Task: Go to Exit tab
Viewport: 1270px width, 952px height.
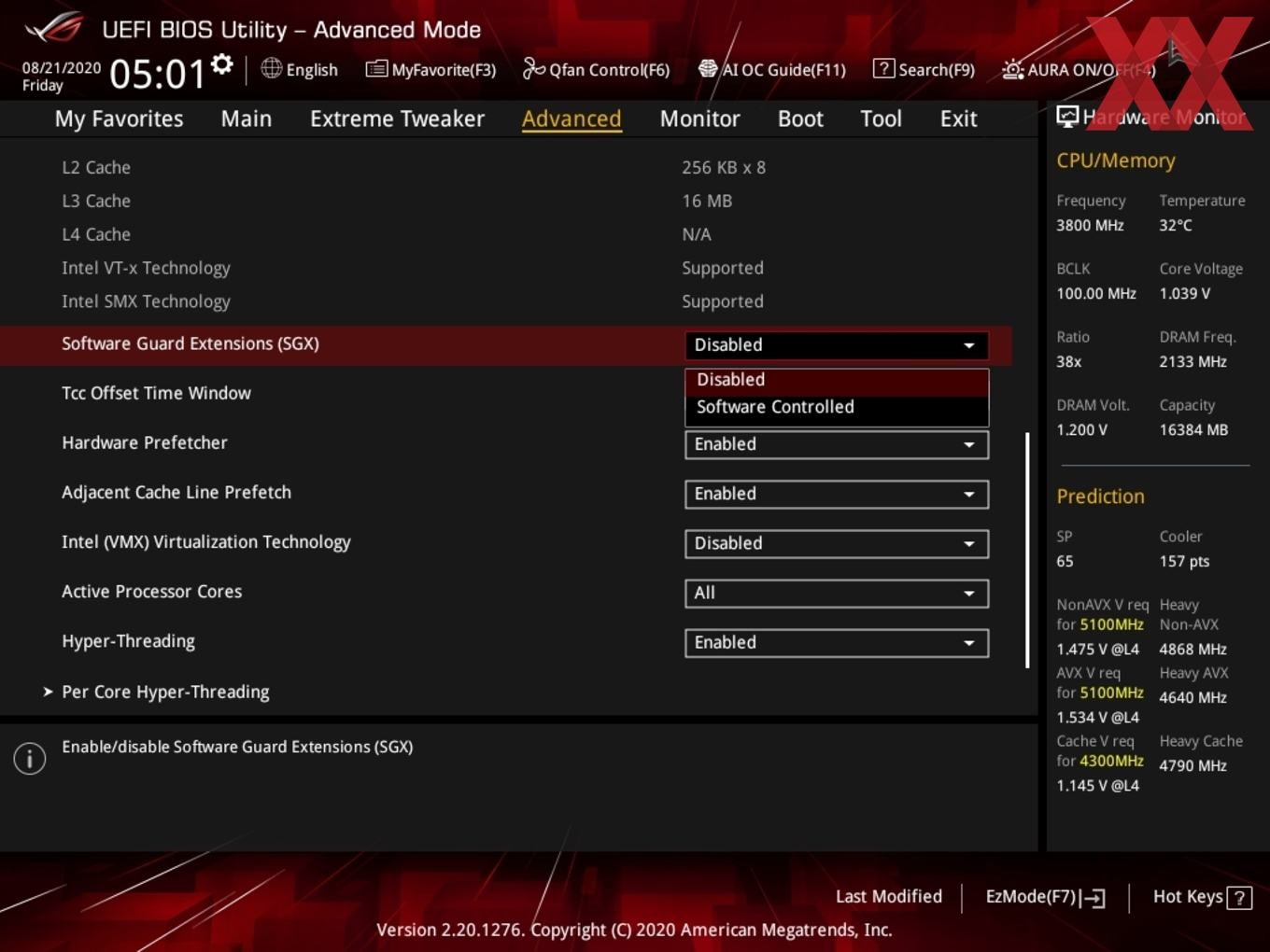Action: point(958,119)
